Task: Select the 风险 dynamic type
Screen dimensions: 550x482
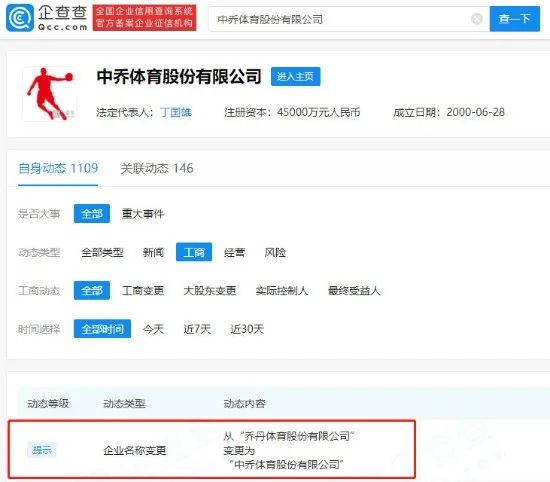Action: [x=275, y=252]
